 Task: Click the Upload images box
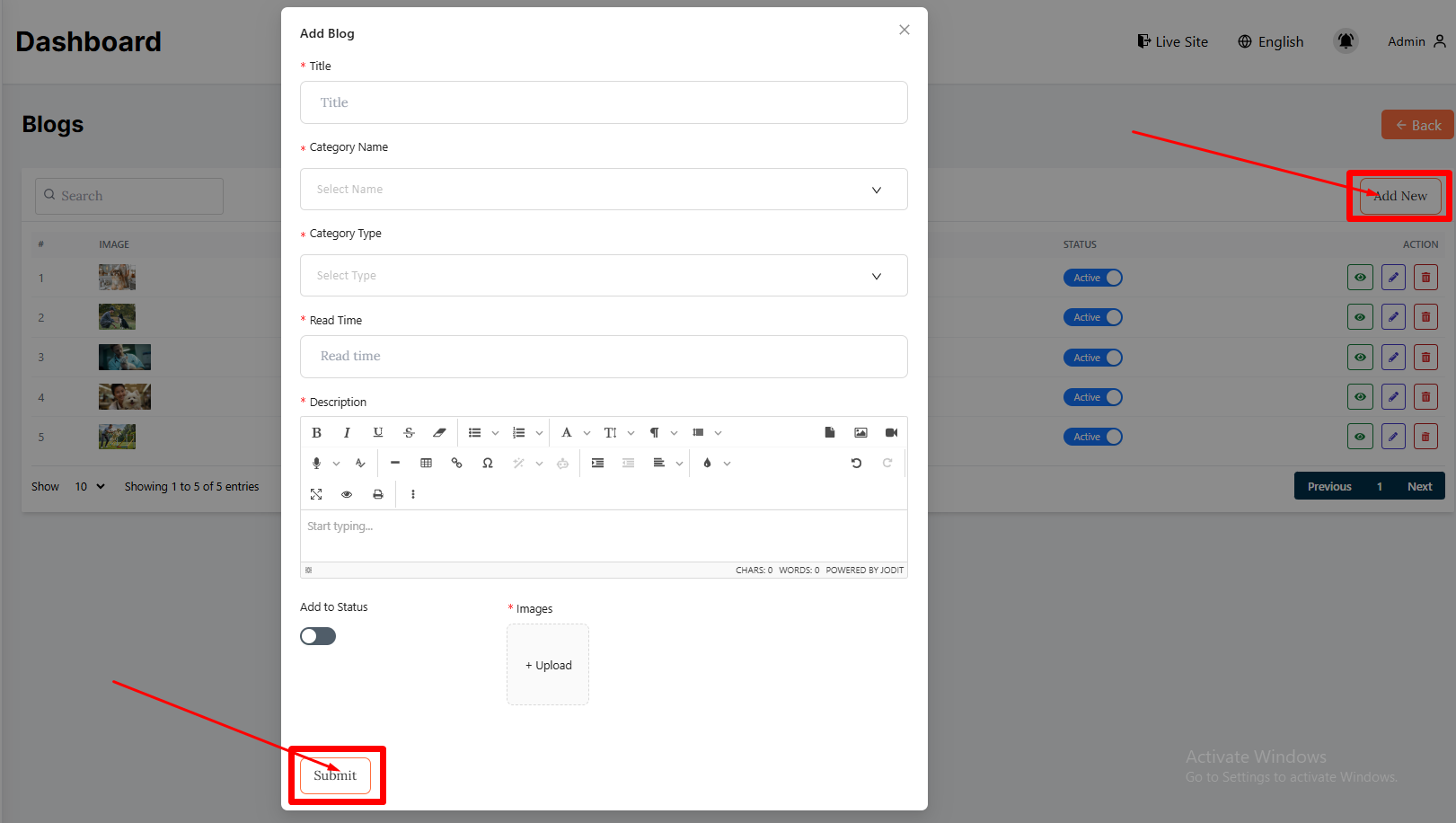(548, 665)
